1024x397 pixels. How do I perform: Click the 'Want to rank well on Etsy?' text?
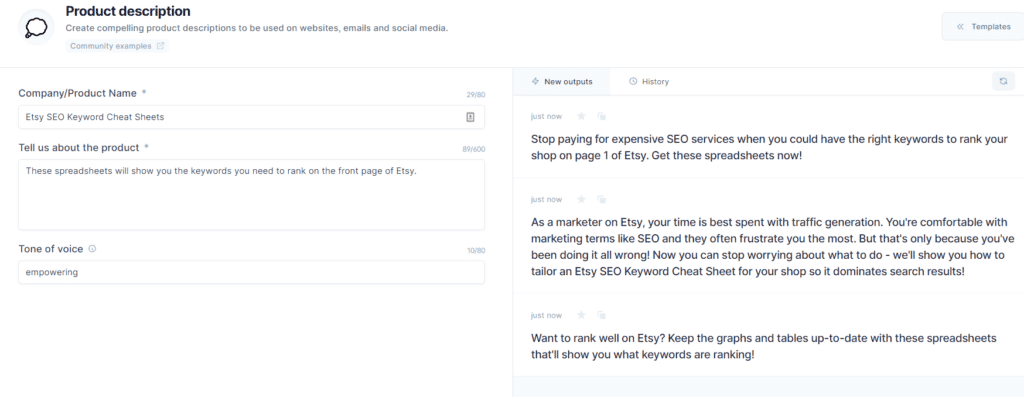[x=764, y=347]
